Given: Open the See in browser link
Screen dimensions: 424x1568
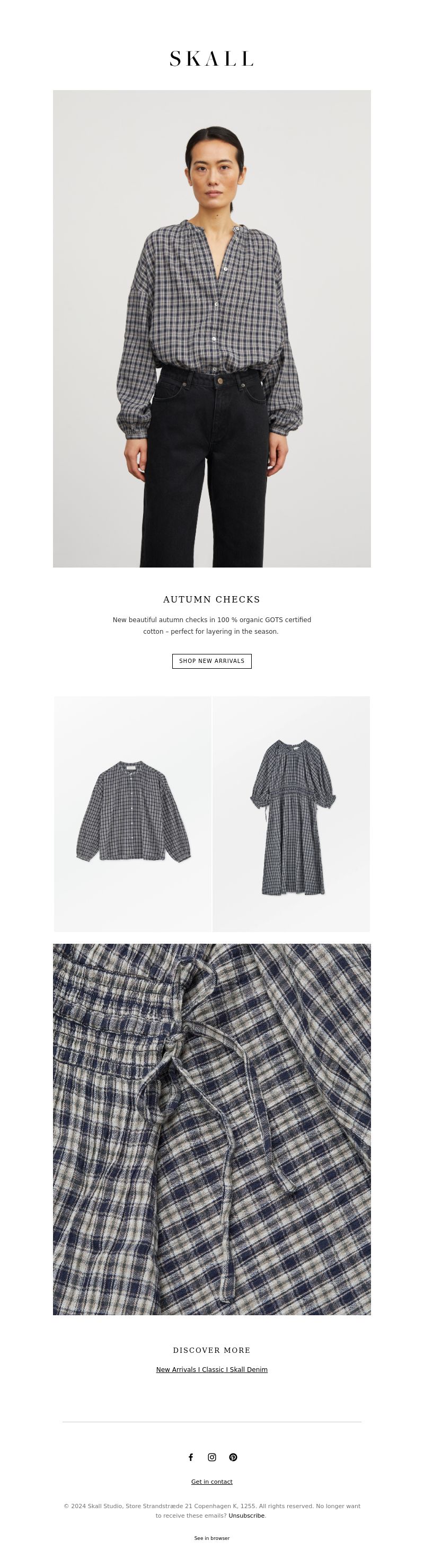Looking at the screenshot, I should (212, 1538).
